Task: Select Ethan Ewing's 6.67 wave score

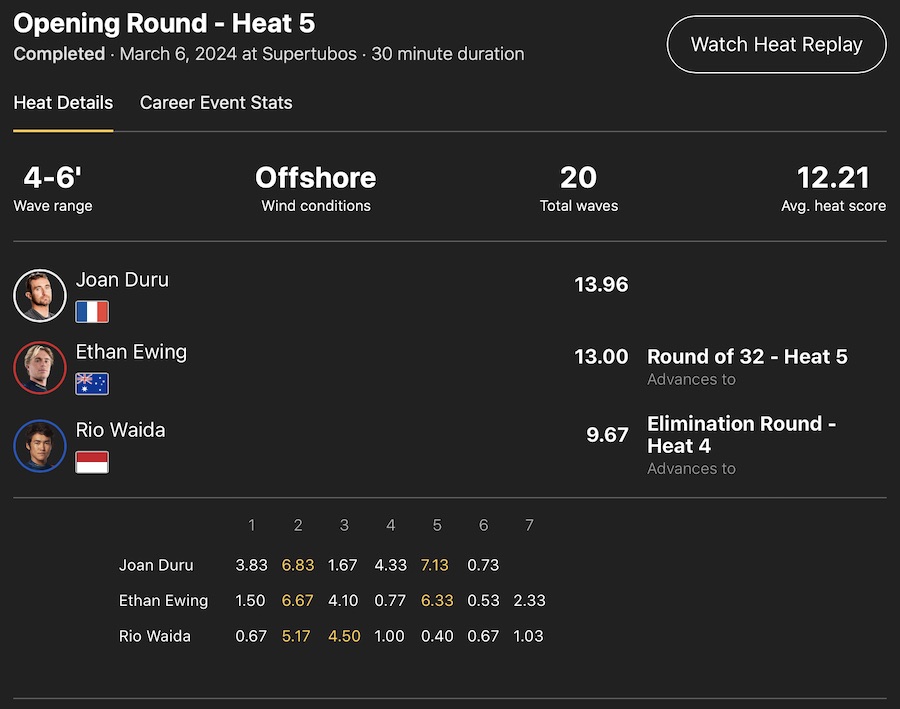Action: 297,601
